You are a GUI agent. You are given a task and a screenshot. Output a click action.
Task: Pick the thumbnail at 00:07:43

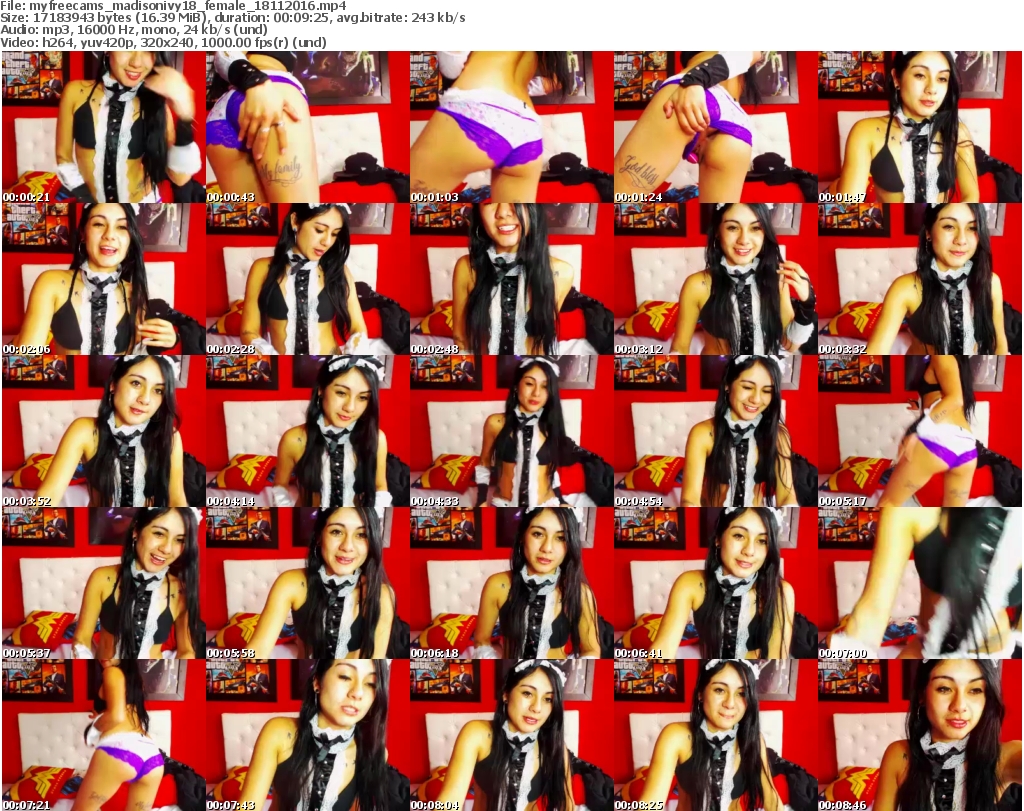[306, 735]
